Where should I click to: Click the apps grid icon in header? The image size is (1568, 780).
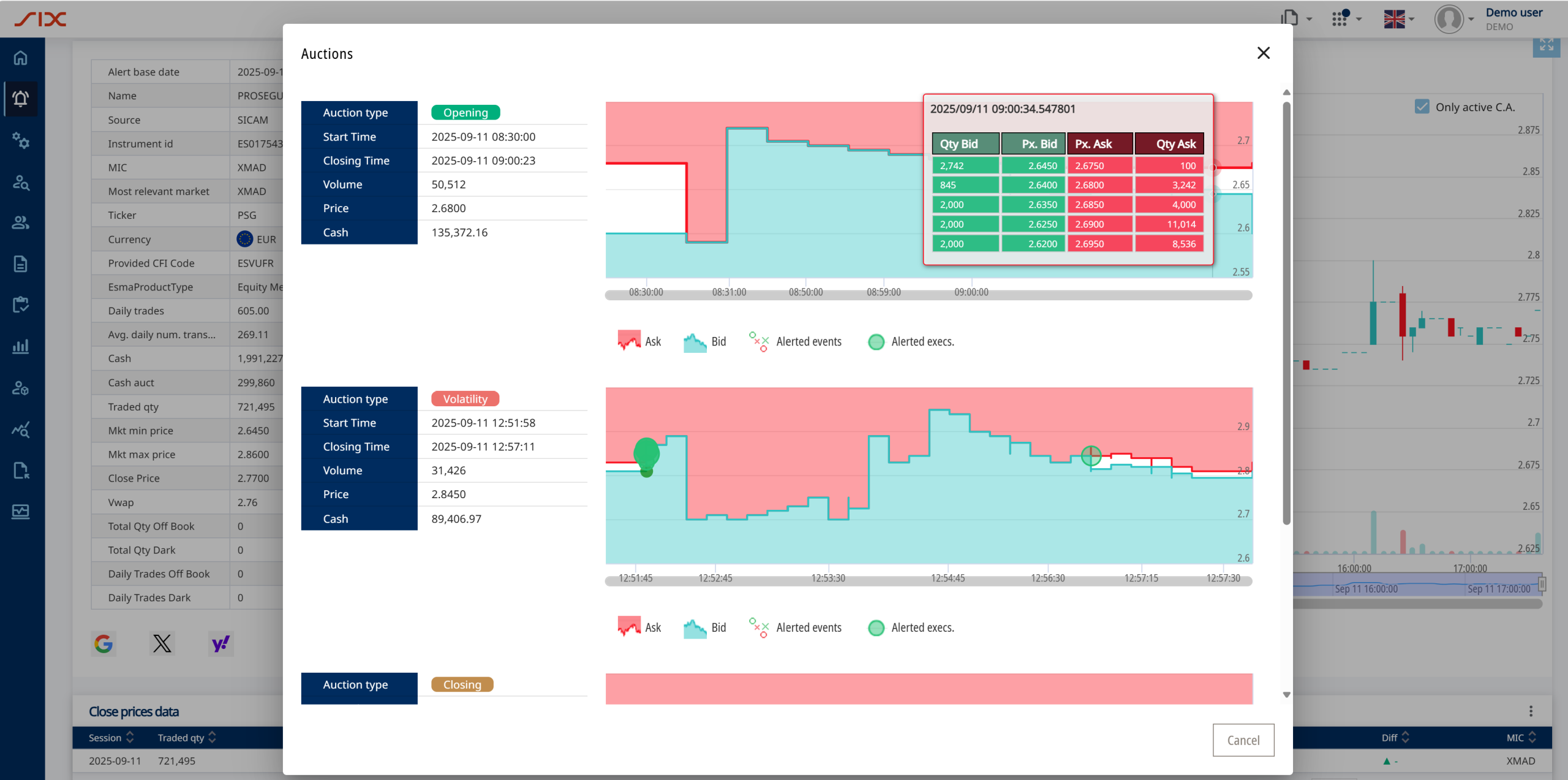tap(1340, 18)
